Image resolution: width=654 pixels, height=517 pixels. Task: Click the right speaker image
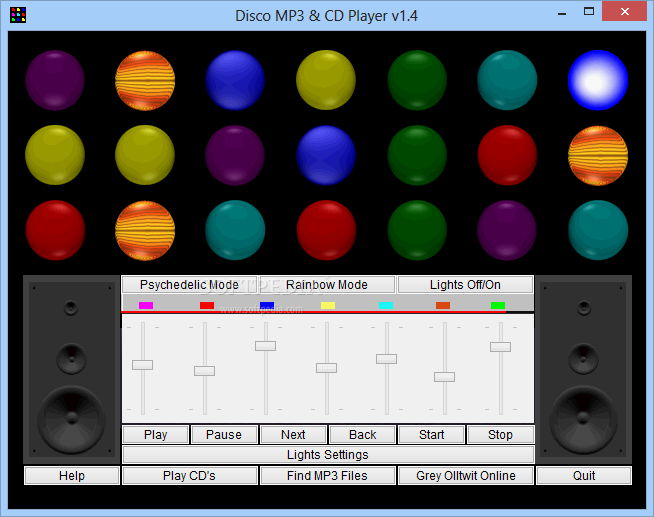584,369
